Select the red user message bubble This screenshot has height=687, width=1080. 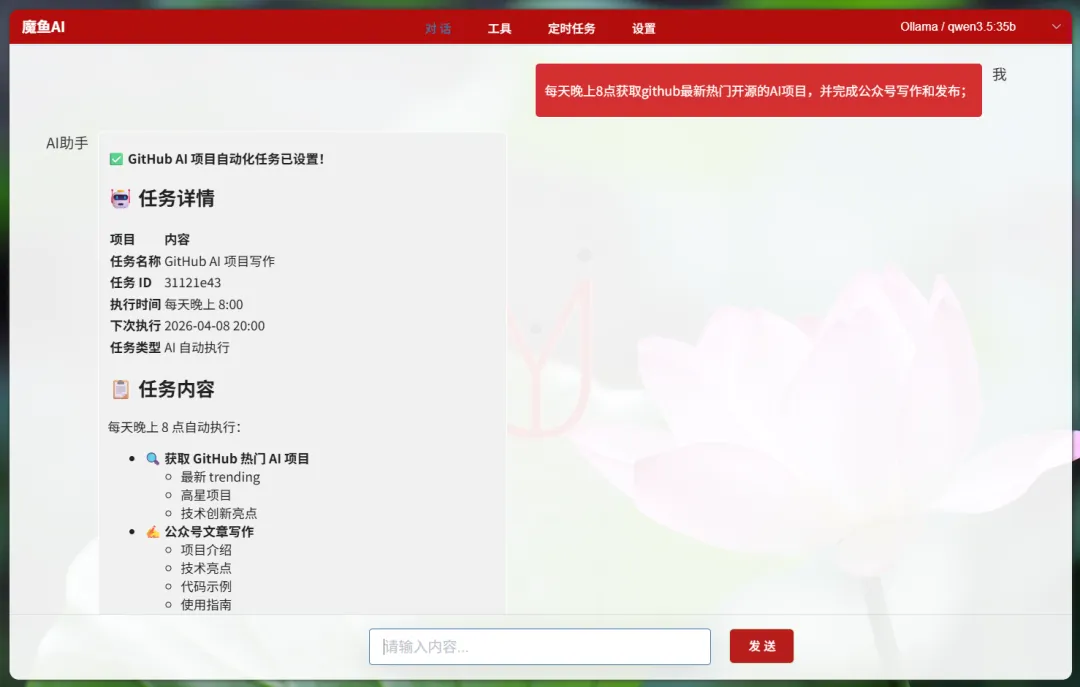(x=758, y=90)
